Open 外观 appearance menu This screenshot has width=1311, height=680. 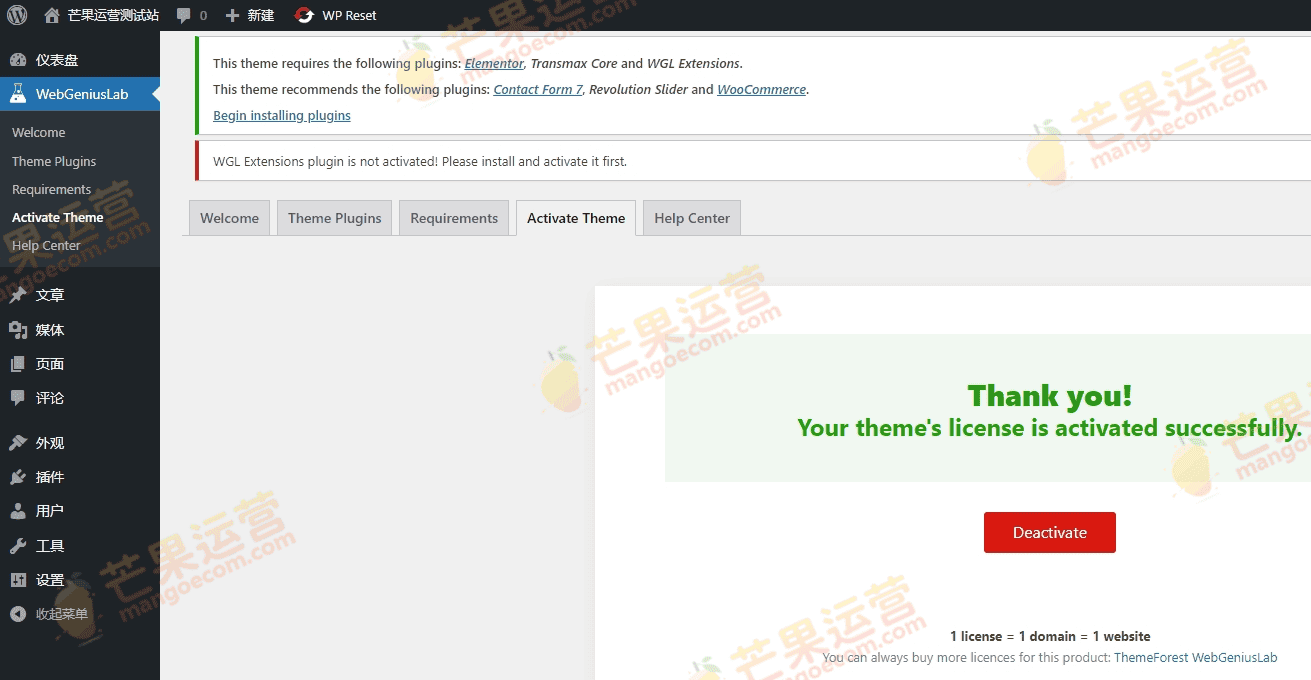pyautogui.click(x=50, y=443)
